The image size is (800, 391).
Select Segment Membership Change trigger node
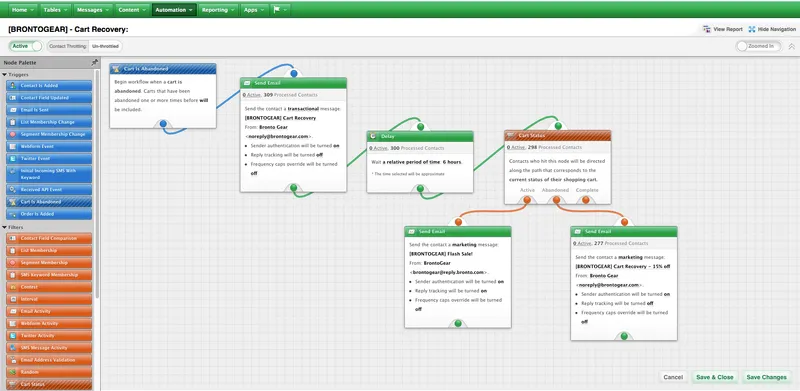[x=49, y=134]
